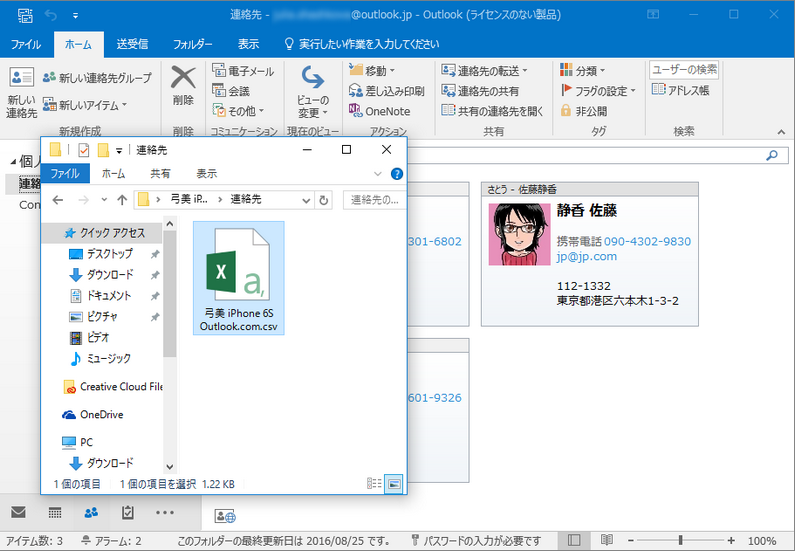Go up one folder in Explorer
This screenshot has height=551, width=795.
[x=122, y=200]
